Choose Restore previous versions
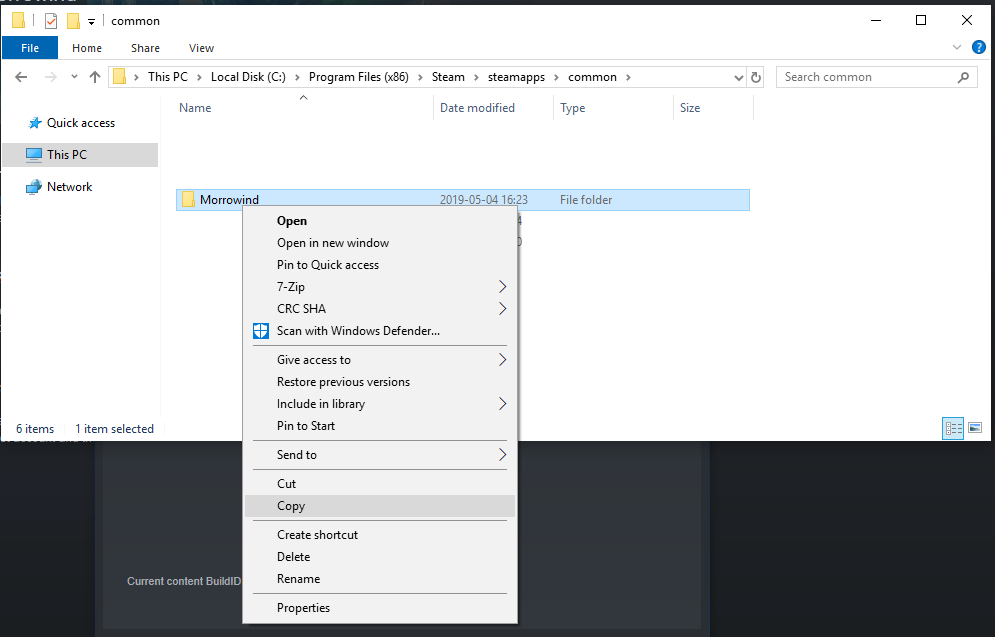Viewport: 995px width, 637px height. click(x=379, y=382)
